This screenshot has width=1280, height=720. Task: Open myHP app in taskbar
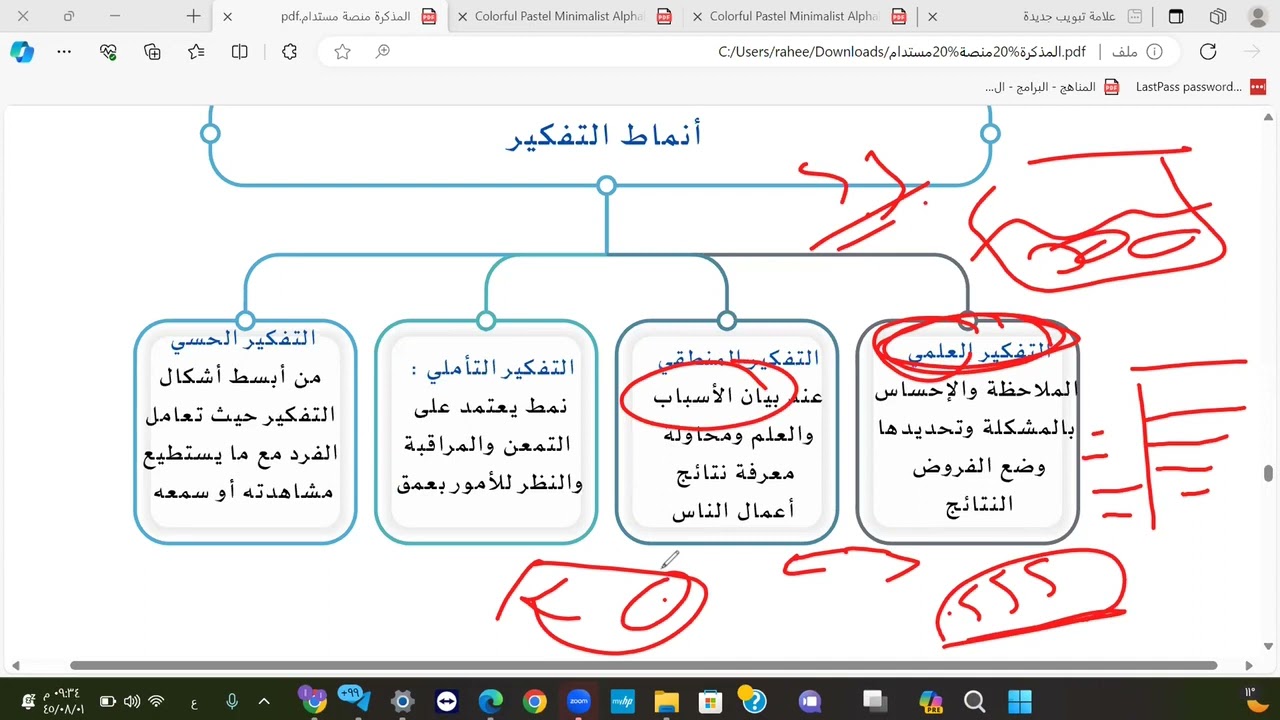pyautogui.click(x=622, y=701)
